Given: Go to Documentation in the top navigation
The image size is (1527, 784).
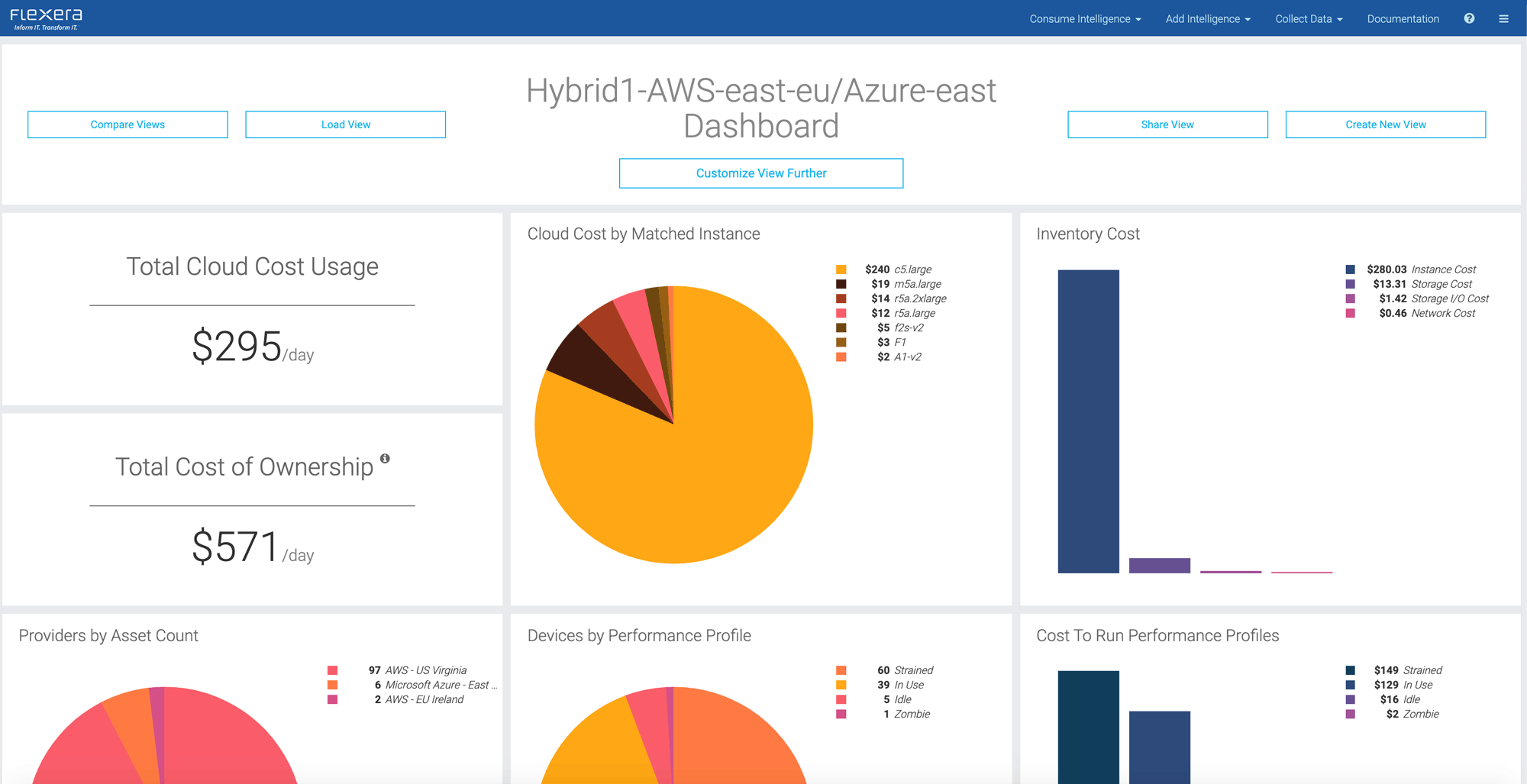Looking at the screenshot, I should point(1403,19).
